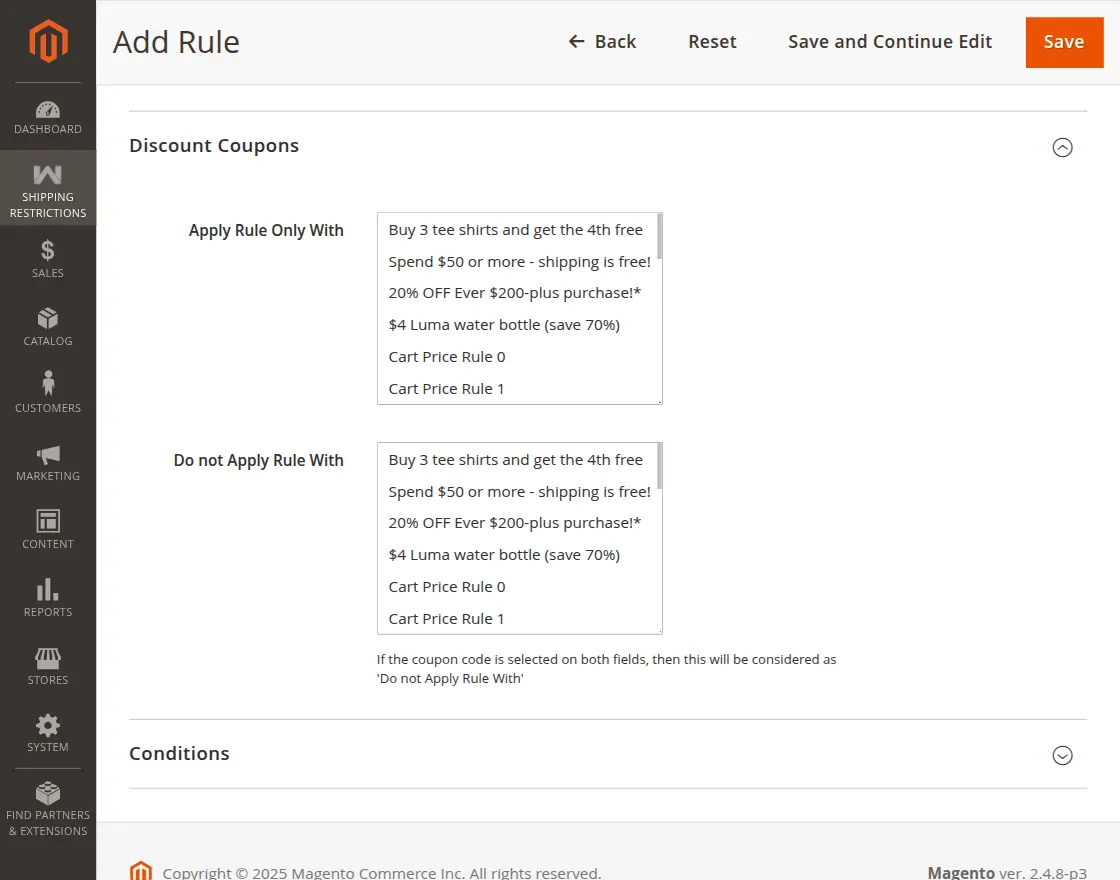The height and width of the screenshot is (880, 1120).
Task: Select 'Buy 3 tee shirts' in Do not Apply Rule With
Action: point(517,460)
